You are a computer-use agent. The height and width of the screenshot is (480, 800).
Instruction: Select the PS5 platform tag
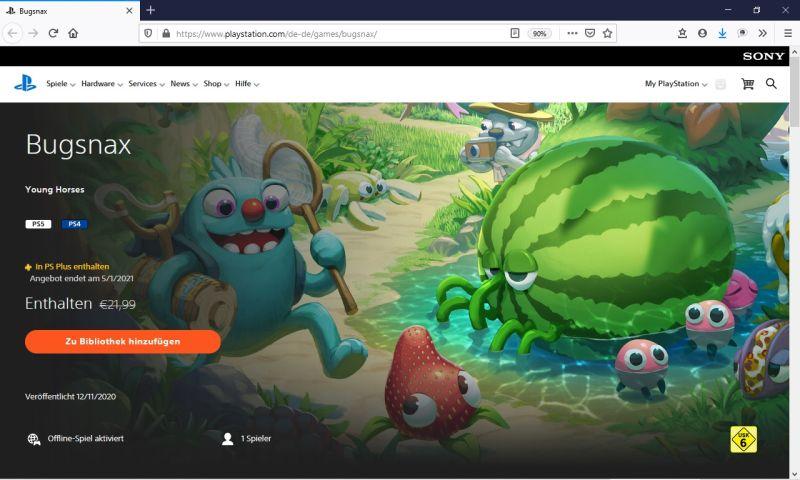click(x=38, y=224)
